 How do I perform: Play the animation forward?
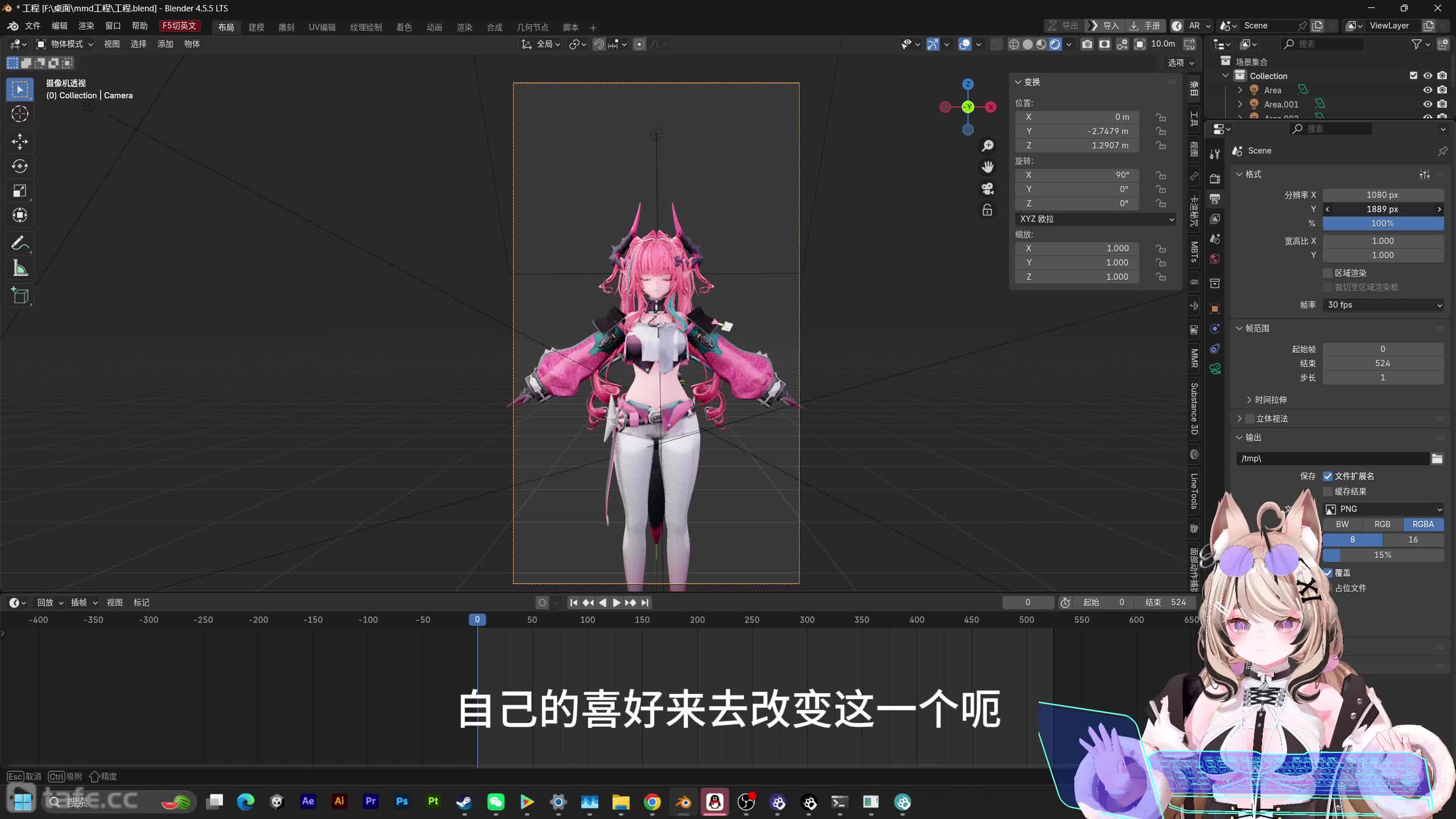tap(617, 602)
